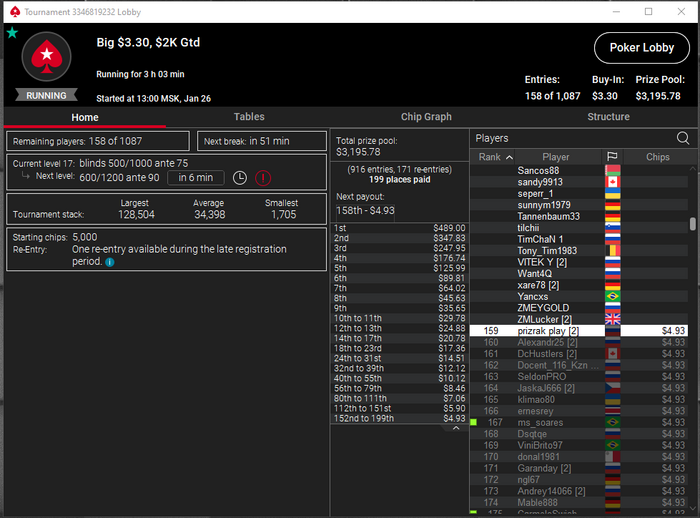This screenshot has height=518, width=700.
Task: Sort by the Player column header
Action: click(555, 157)
